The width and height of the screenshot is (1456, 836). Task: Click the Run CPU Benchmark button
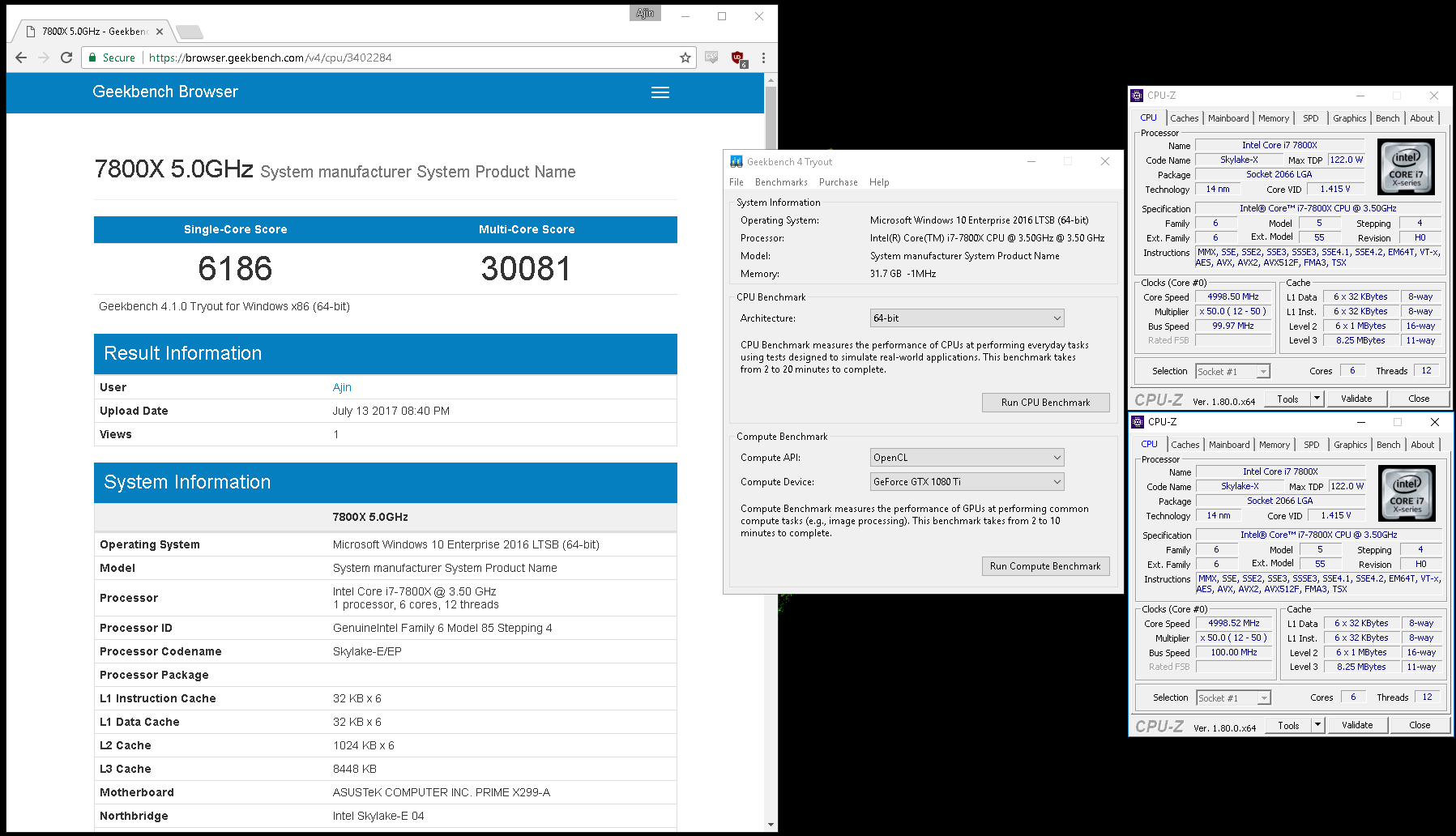[x=1045, y=403]
